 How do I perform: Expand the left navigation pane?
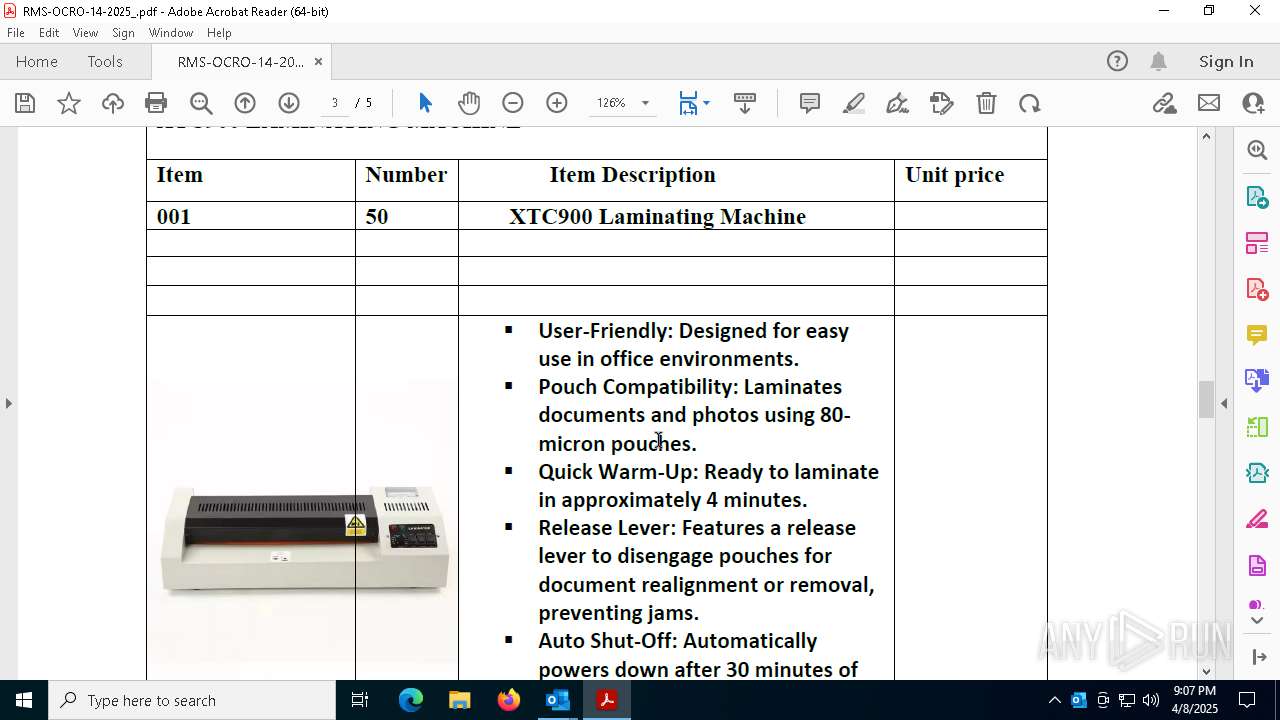click(8, 403)
